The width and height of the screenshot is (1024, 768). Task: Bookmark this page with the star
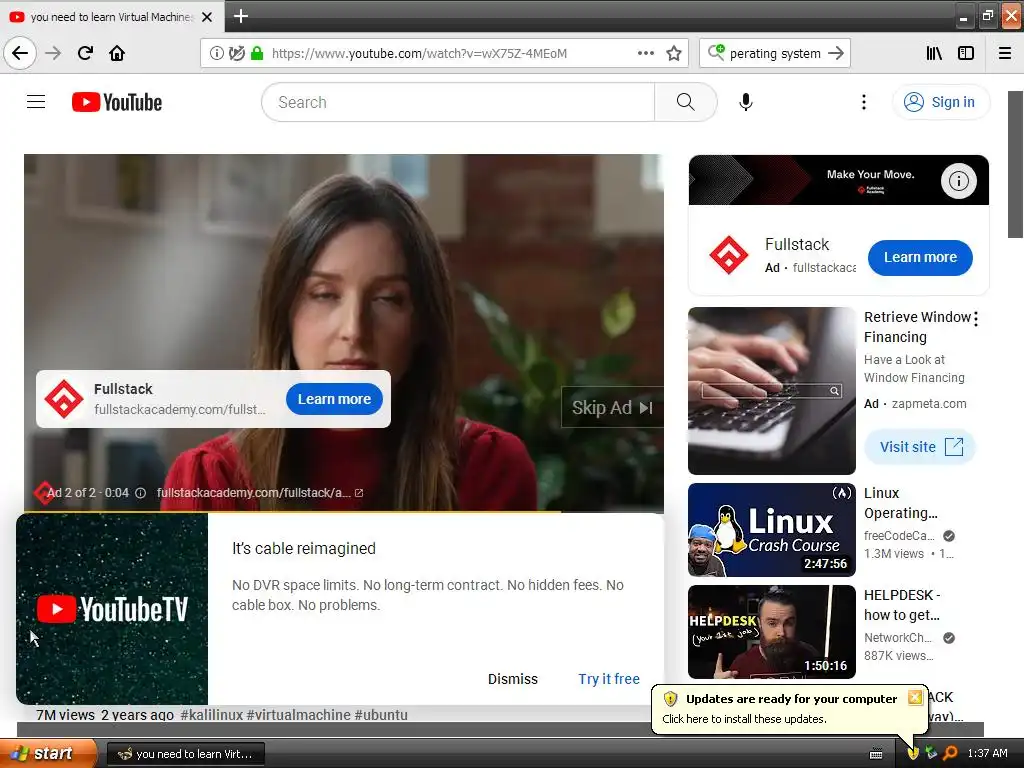(x=674, y=54)
